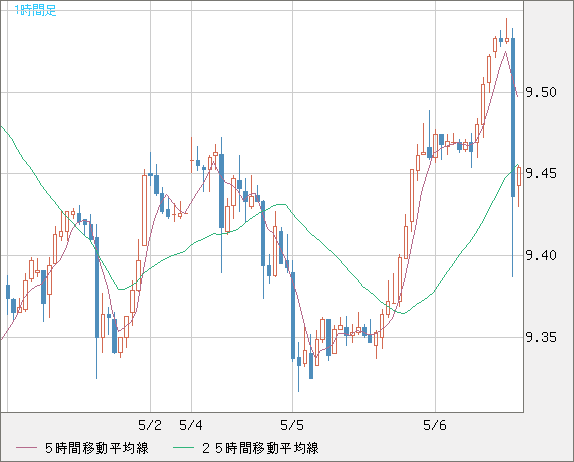Click the 9.40 price axis label
574x462 pixels.
541,255
